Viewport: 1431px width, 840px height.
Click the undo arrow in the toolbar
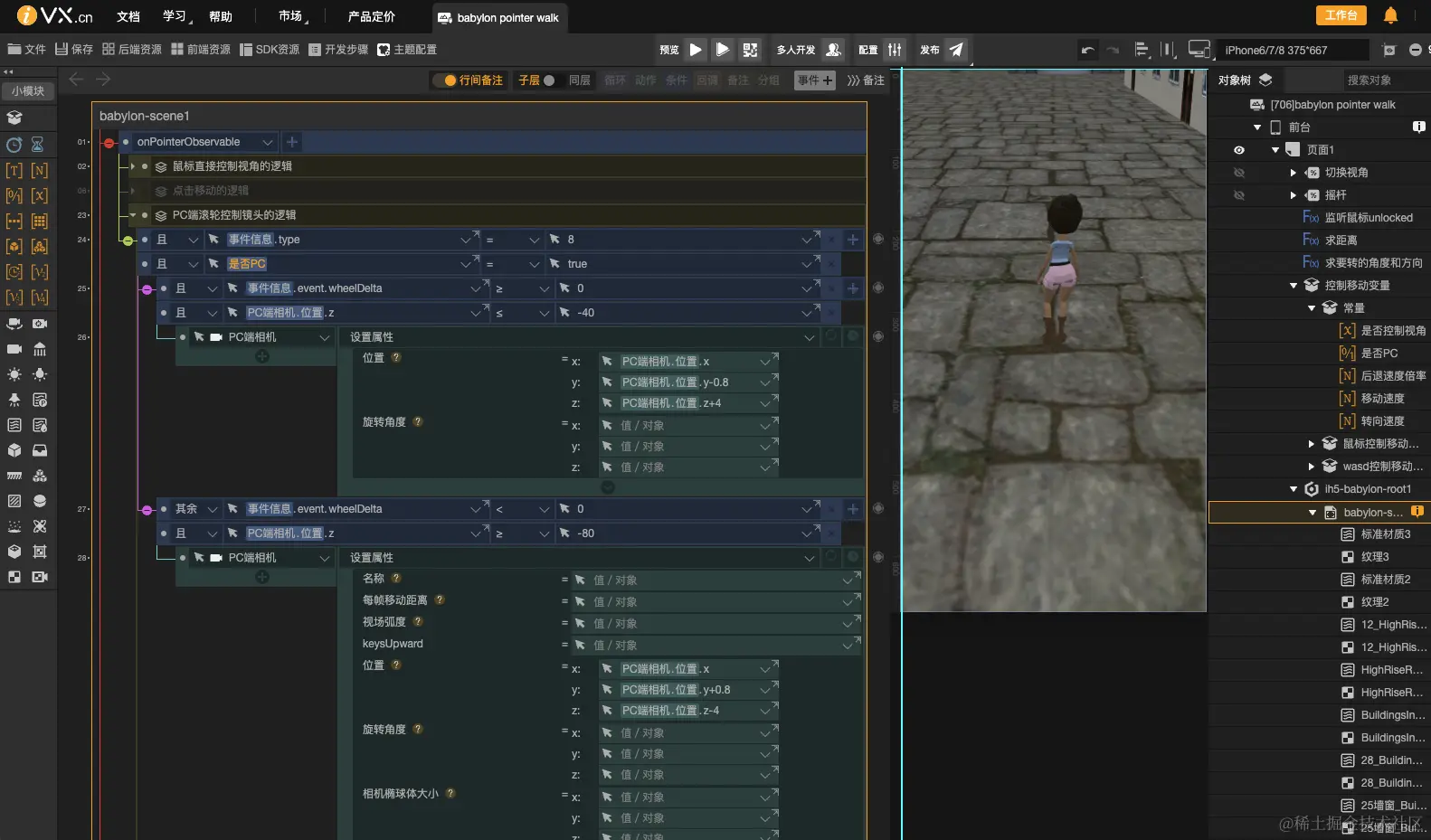[x=1087, y=50]
